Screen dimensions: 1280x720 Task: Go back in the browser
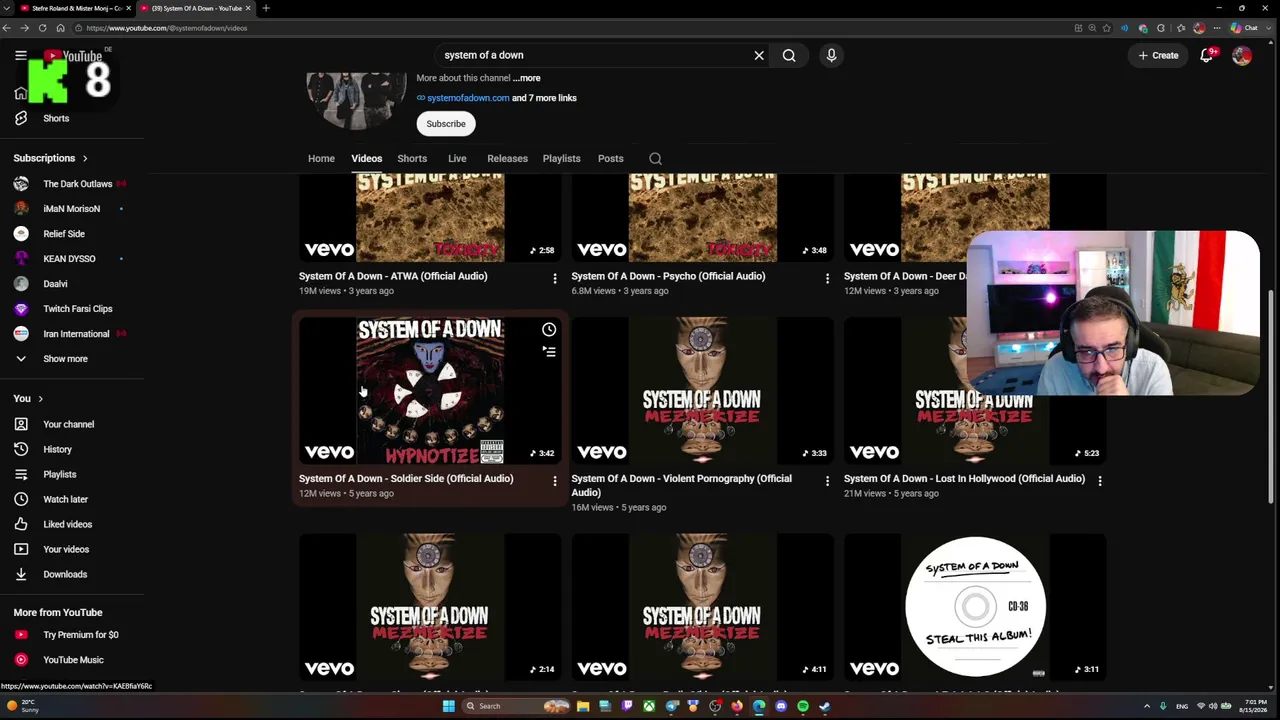7,28
